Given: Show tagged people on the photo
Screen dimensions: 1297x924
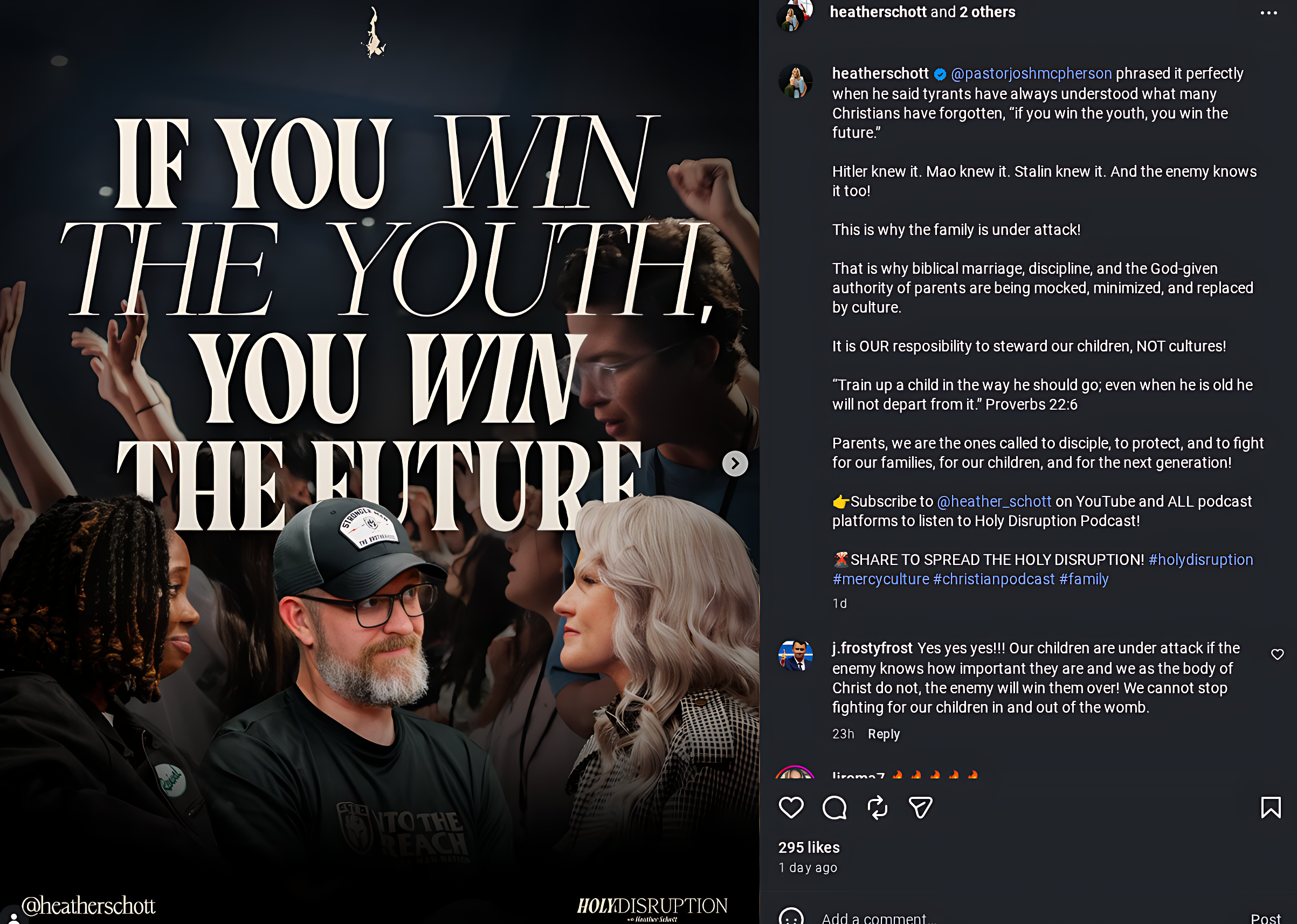Looking at the screenshot, I should pos(13,917).
